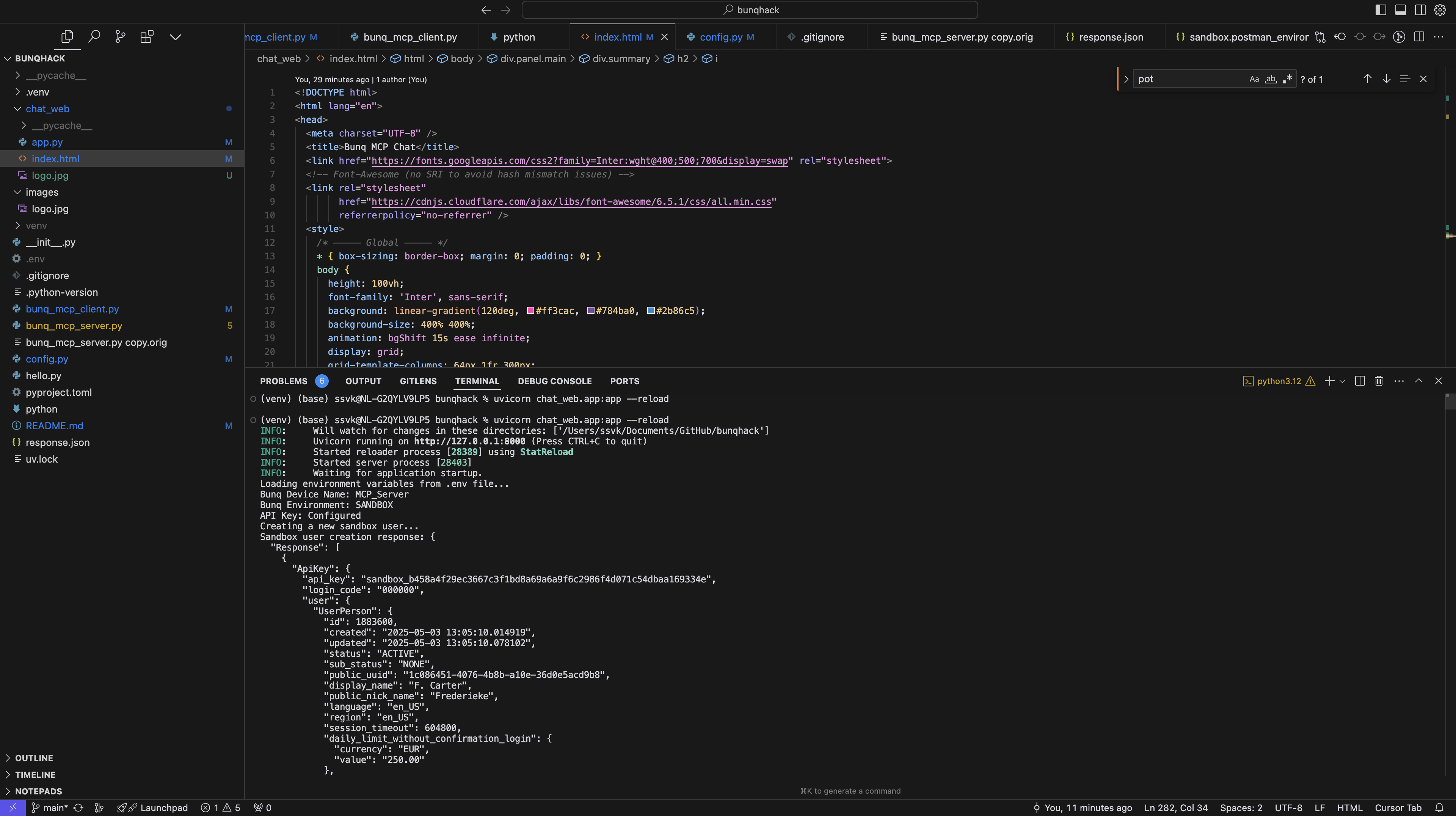
Task: Synchronize changes icon in status bar
Action: 78,808
